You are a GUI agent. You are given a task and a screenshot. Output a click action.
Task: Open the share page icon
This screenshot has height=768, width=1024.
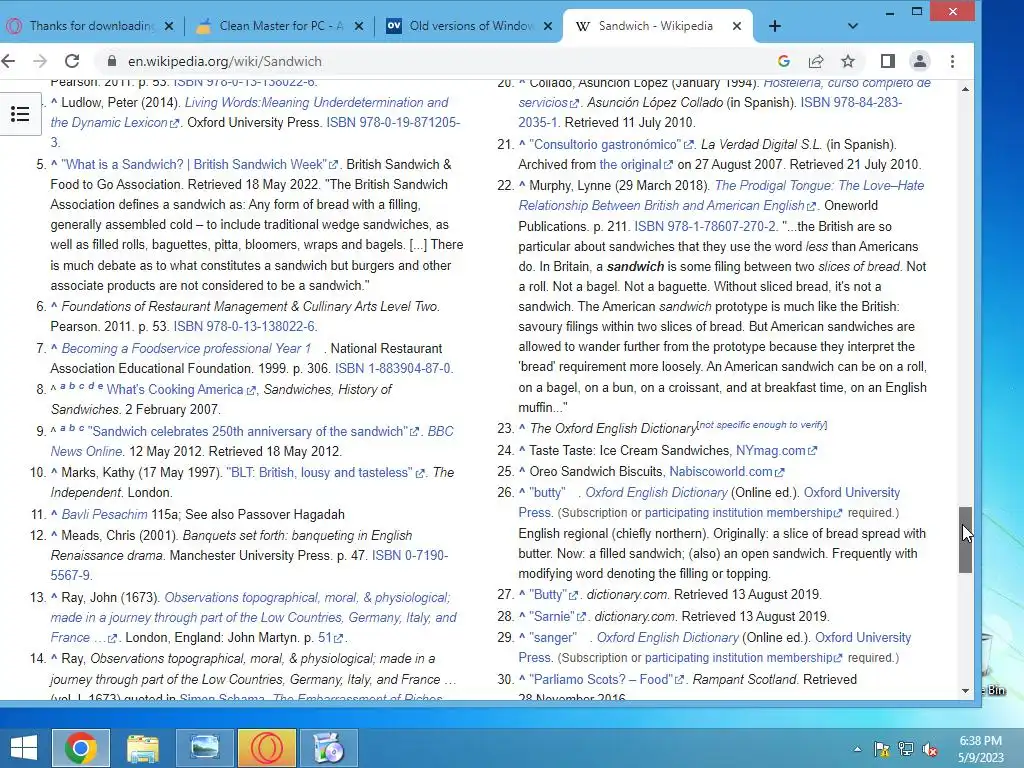click(x=816, y=61)
